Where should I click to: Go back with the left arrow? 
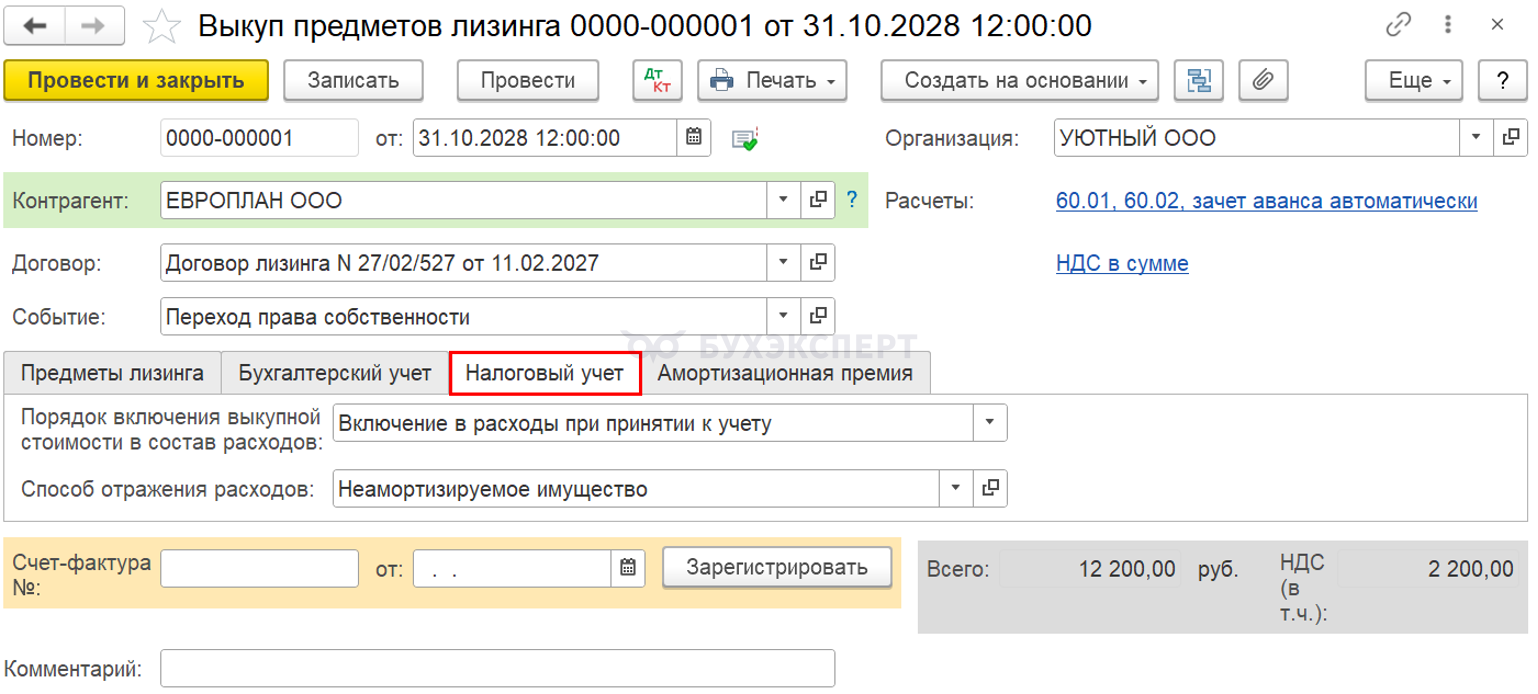click(x=37, y=27)
